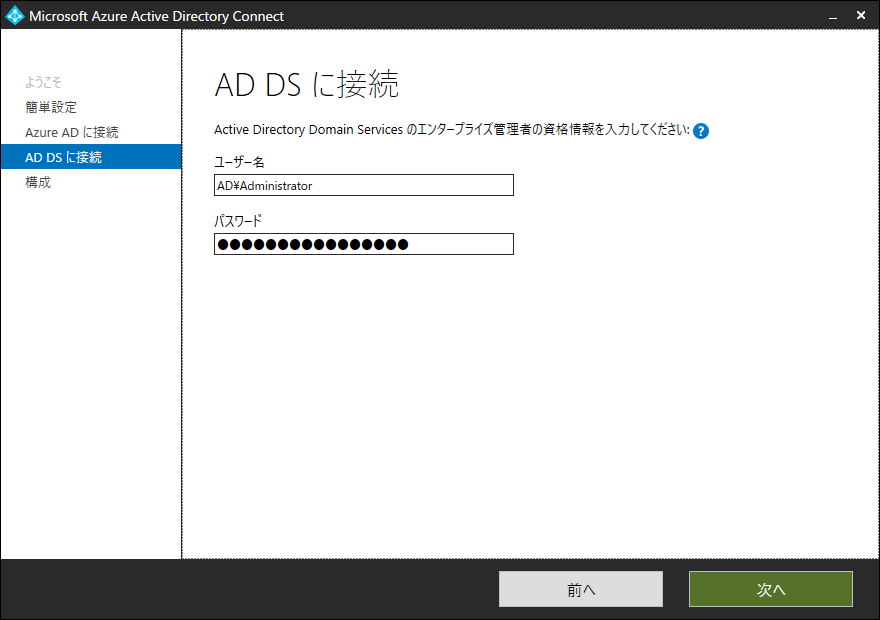
Task: Go to the 構成 step
Action: click(38, 182)
